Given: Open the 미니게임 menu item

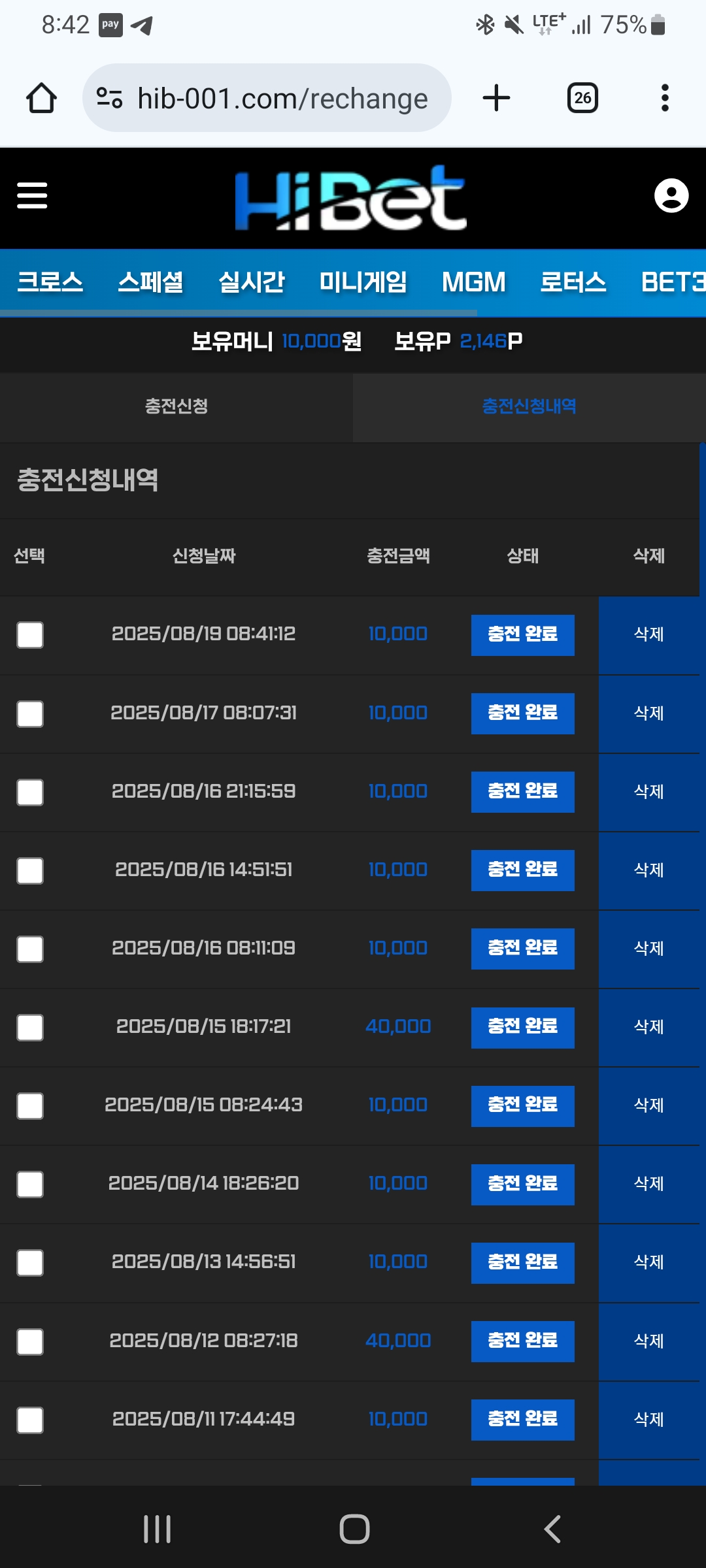Looking at the screenshot, I should [x=363, y=282].
